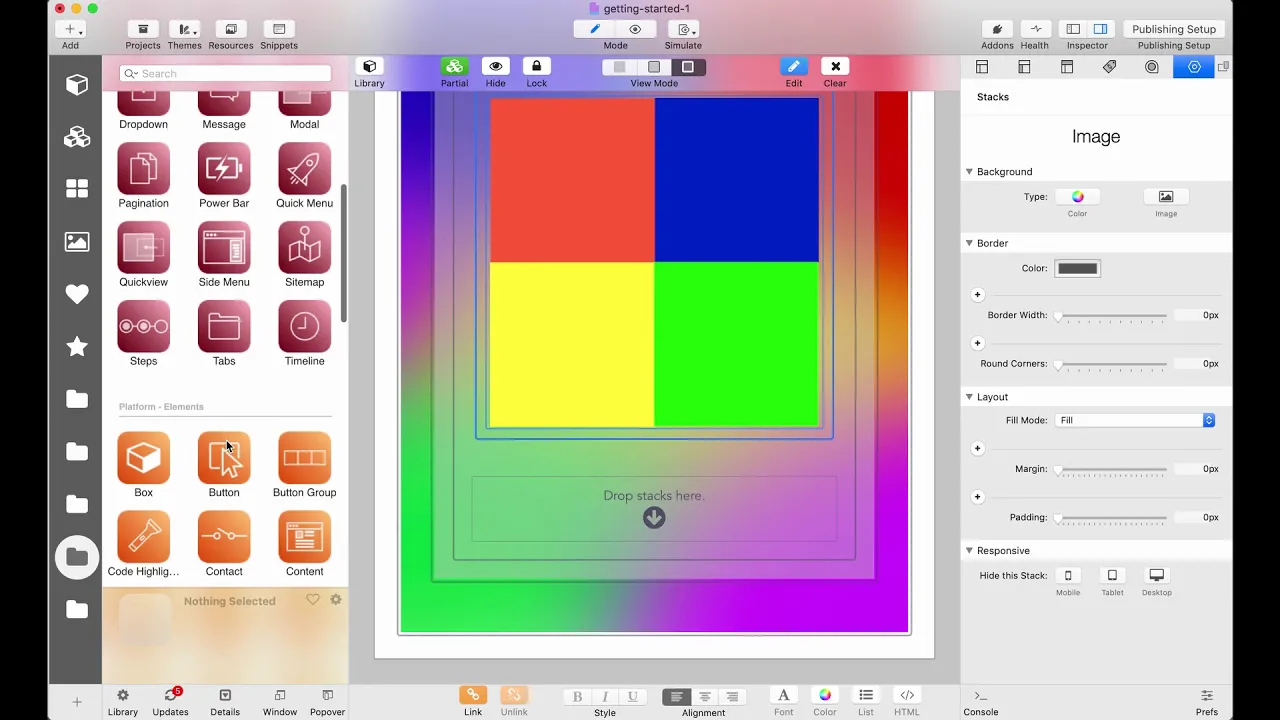Click the Hide eye icon

tap(495, 67)
